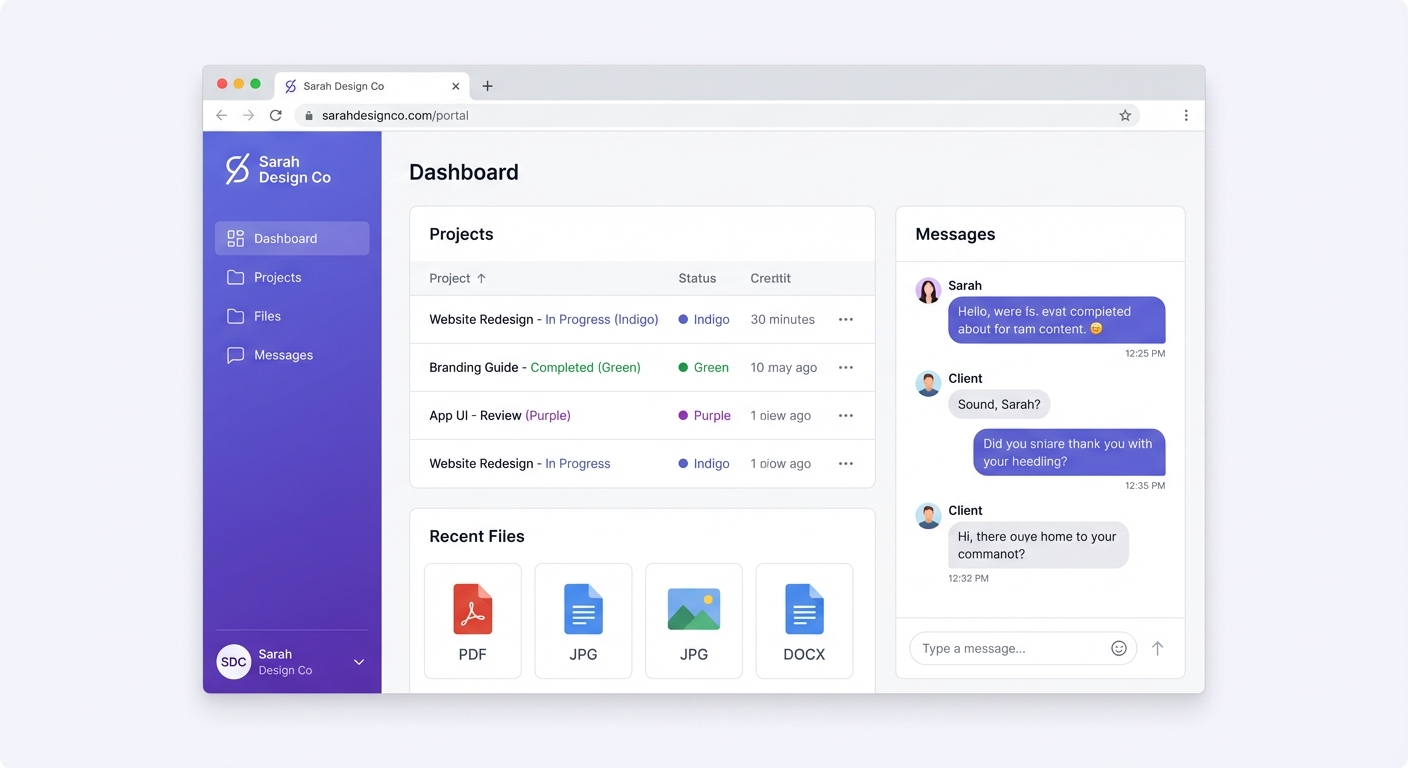The width and height of the screenshot is (1408, 768).
Task: Click the green status dot for Branding Guide
Action: (x=683, y=367)
